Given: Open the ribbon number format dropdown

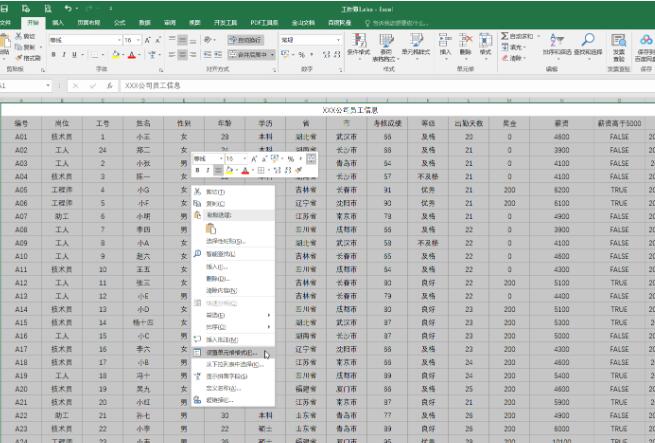Looking at the screenshot, I should 338,40.
